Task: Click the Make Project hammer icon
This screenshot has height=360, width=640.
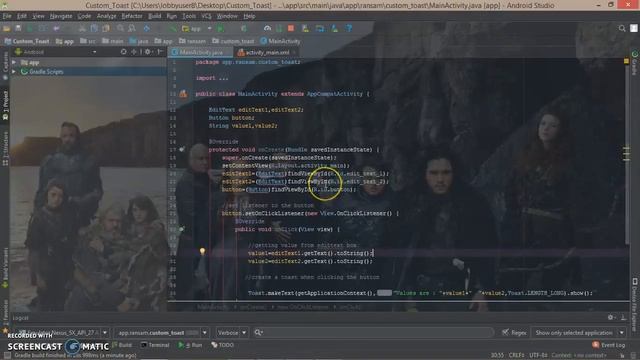Action: (173, 29)
